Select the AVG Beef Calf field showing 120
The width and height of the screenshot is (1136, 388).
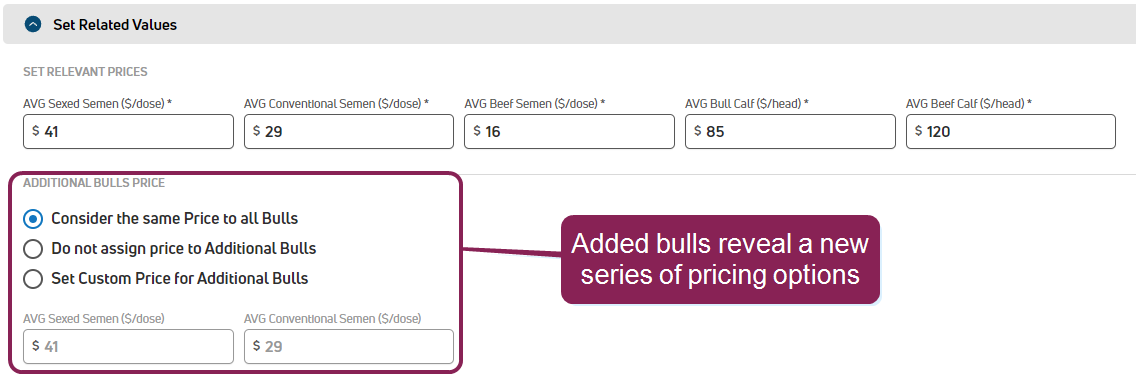(x=1011, y=131)
